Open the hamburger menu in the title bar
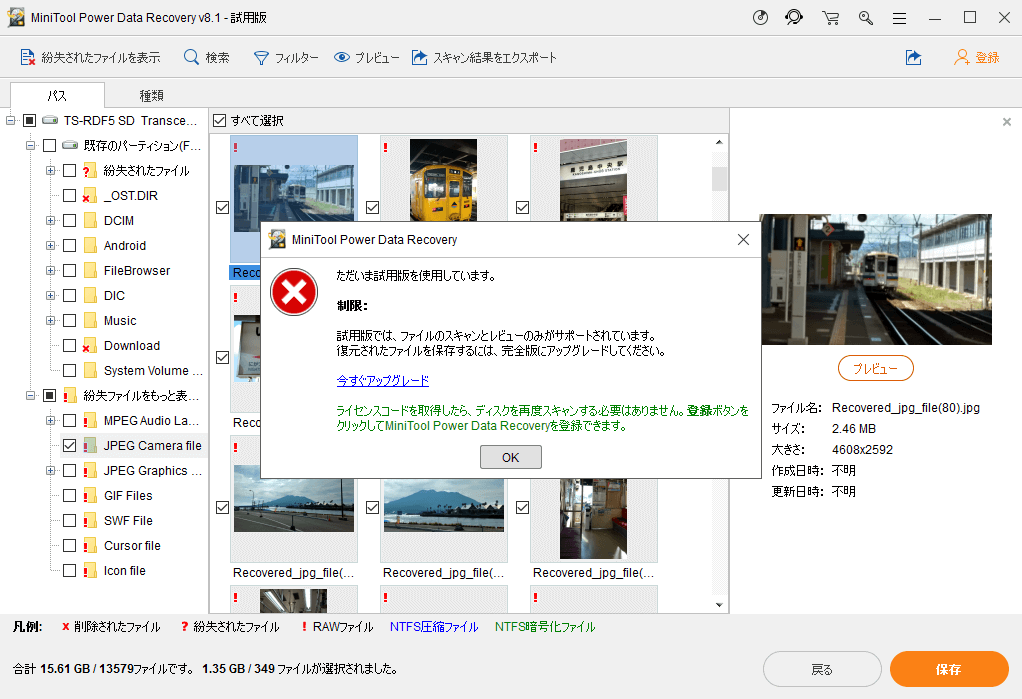Image resolution: width=1022 pixels, height=699 pixels. pyautogui.click(x=899, y=17)
